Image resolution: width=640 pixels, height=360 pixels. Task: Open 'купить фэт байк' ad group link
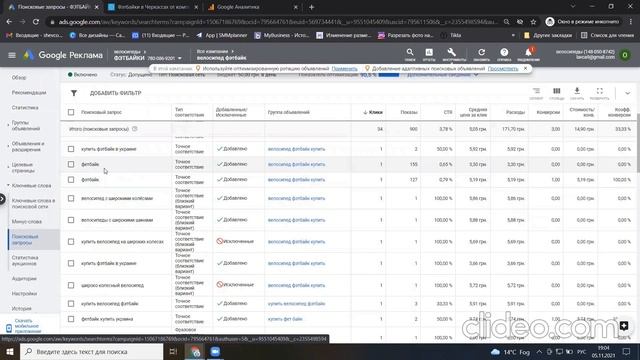click(x=285, y=319)
